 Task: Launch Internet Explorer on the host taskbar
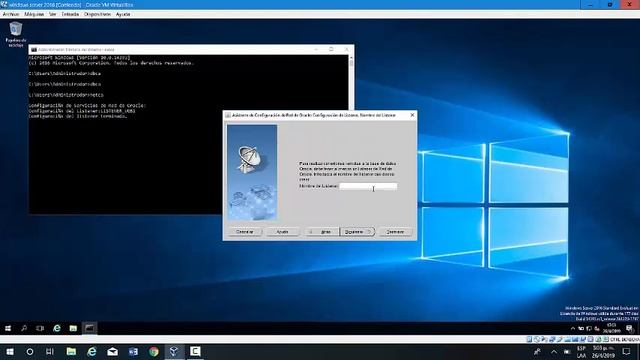(92, 351)
